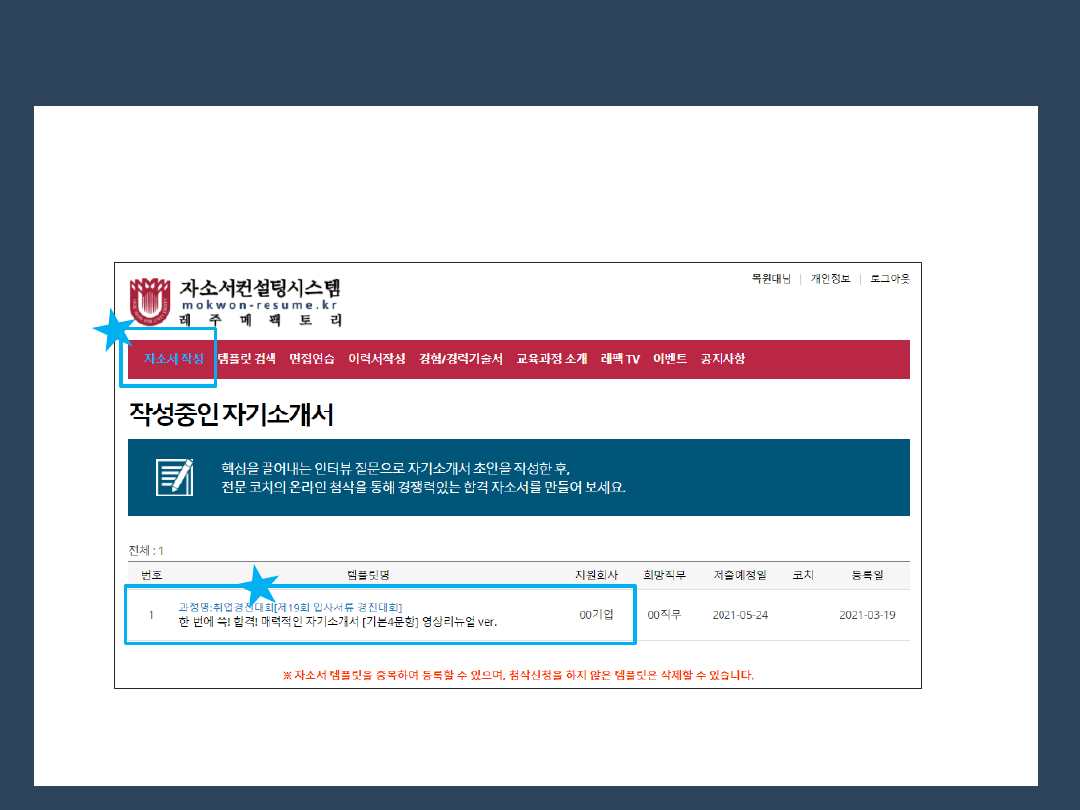Open the 경험/경력기술서 menu item
This screenshot has width=1080, height=810.
pos(461,359)
